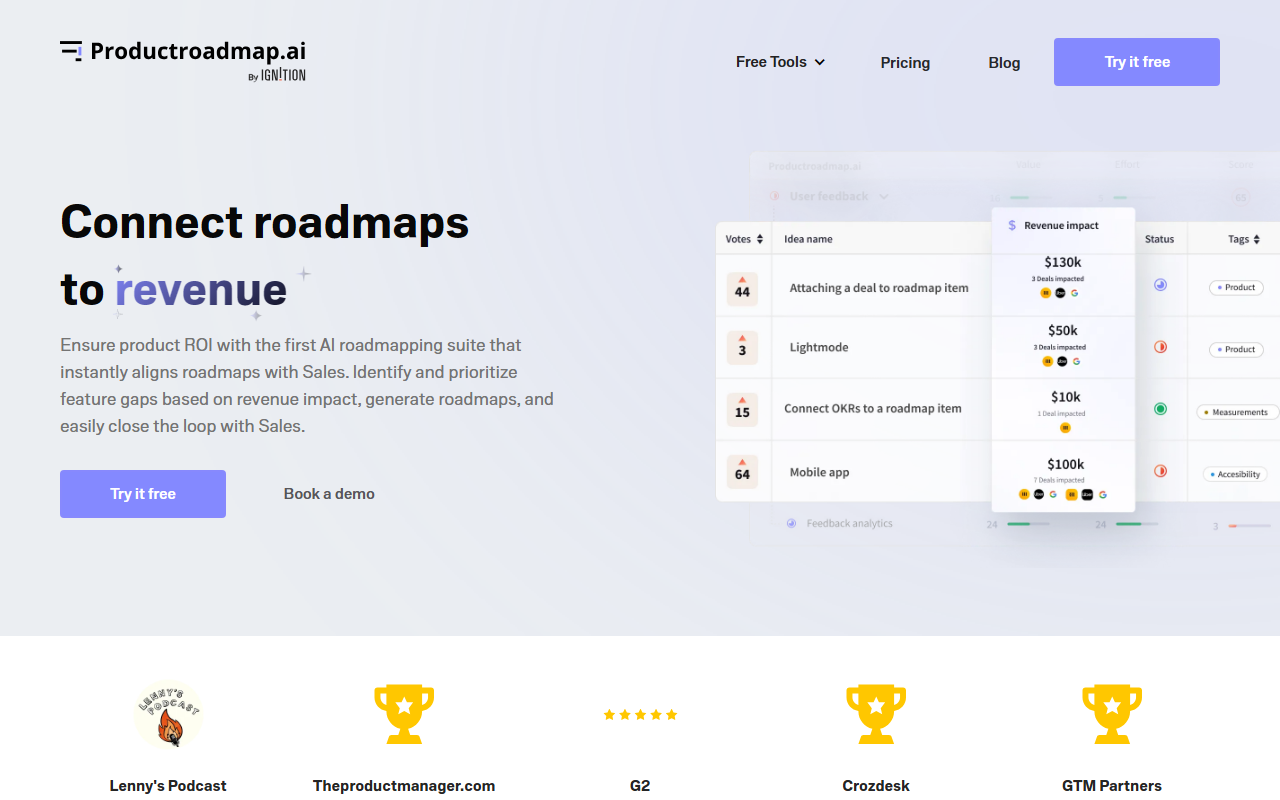Click the 'Mobile app' idea name
This screenshot has height=800, width=1280.
coord(819,473)
